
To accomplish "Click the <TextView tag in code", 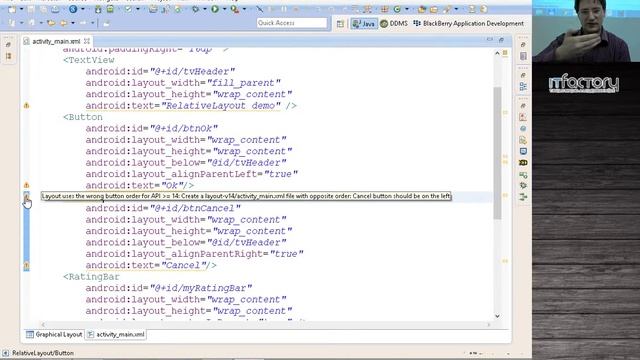I will [x=89, y=60].
